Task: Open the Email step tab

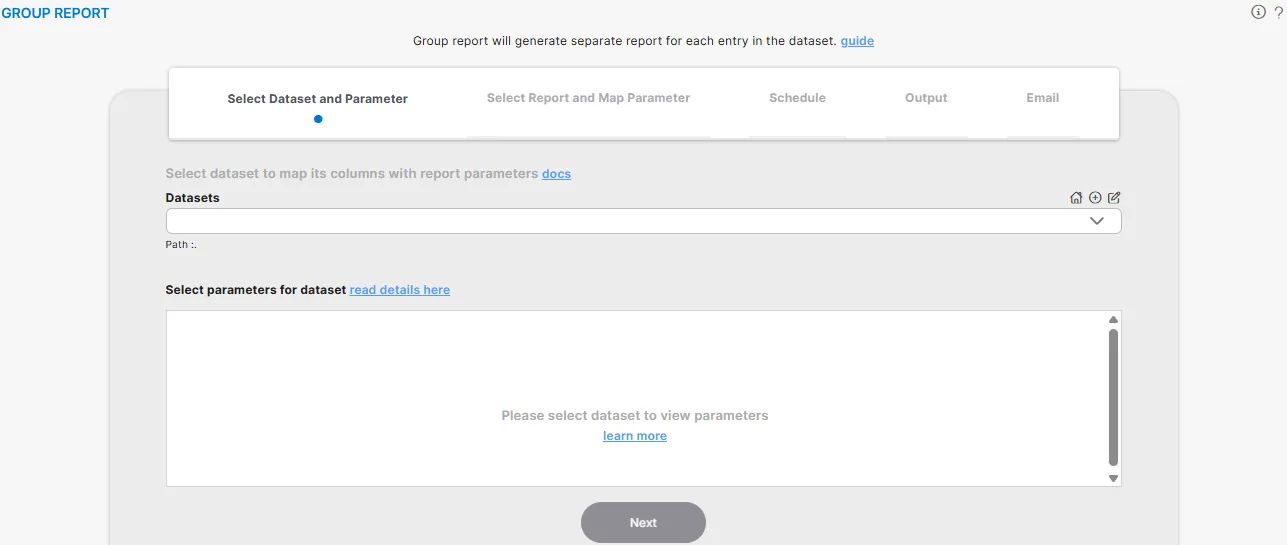Action: 1042,98
